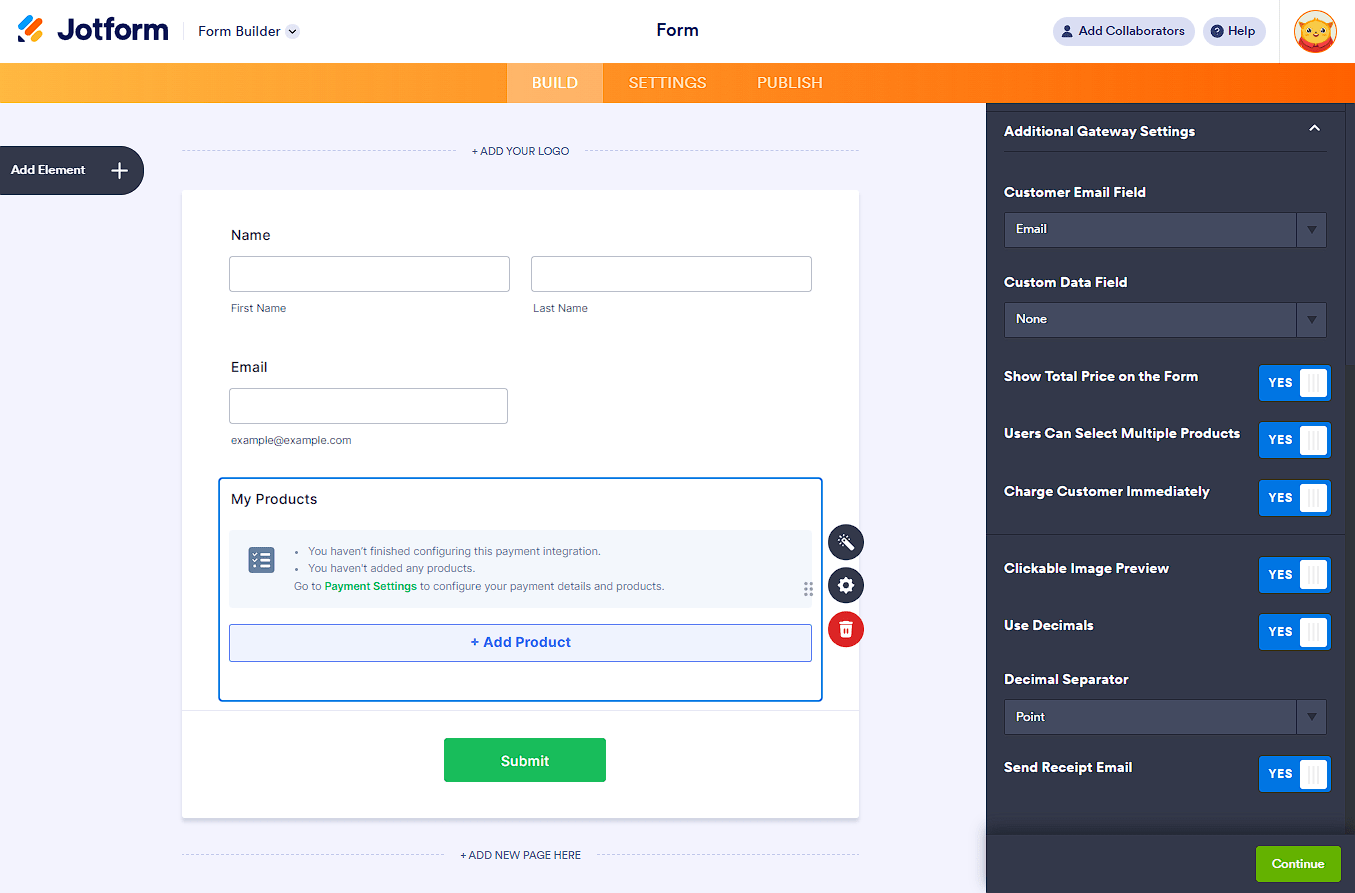1355x893 pixels.
Task: Click the Help icon
Action: click(x=1233, y=31)
